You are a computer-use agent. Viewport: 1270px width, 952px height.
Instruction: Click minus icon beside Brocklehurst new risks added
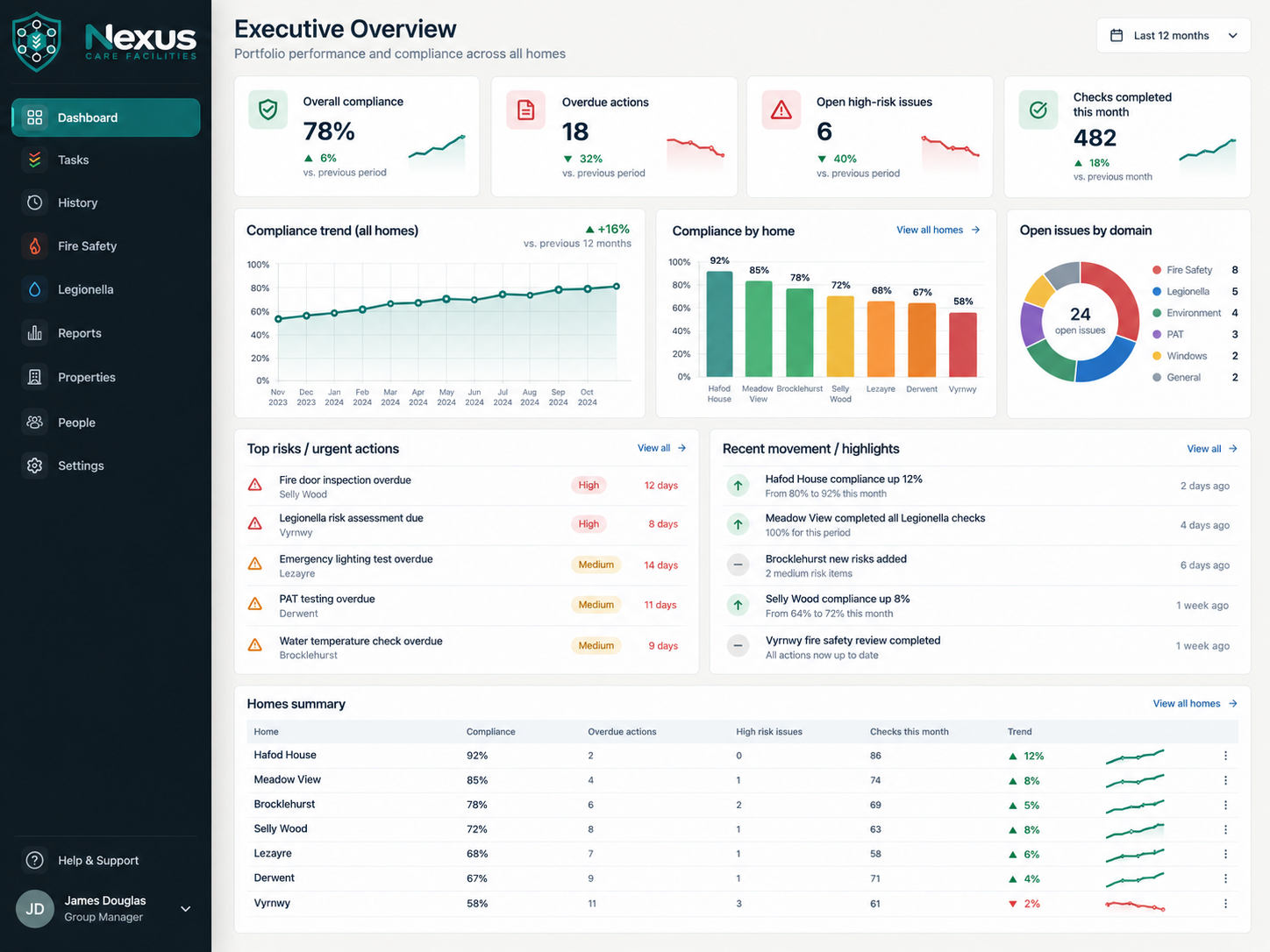pyautogui.click(x=738, y=565)
